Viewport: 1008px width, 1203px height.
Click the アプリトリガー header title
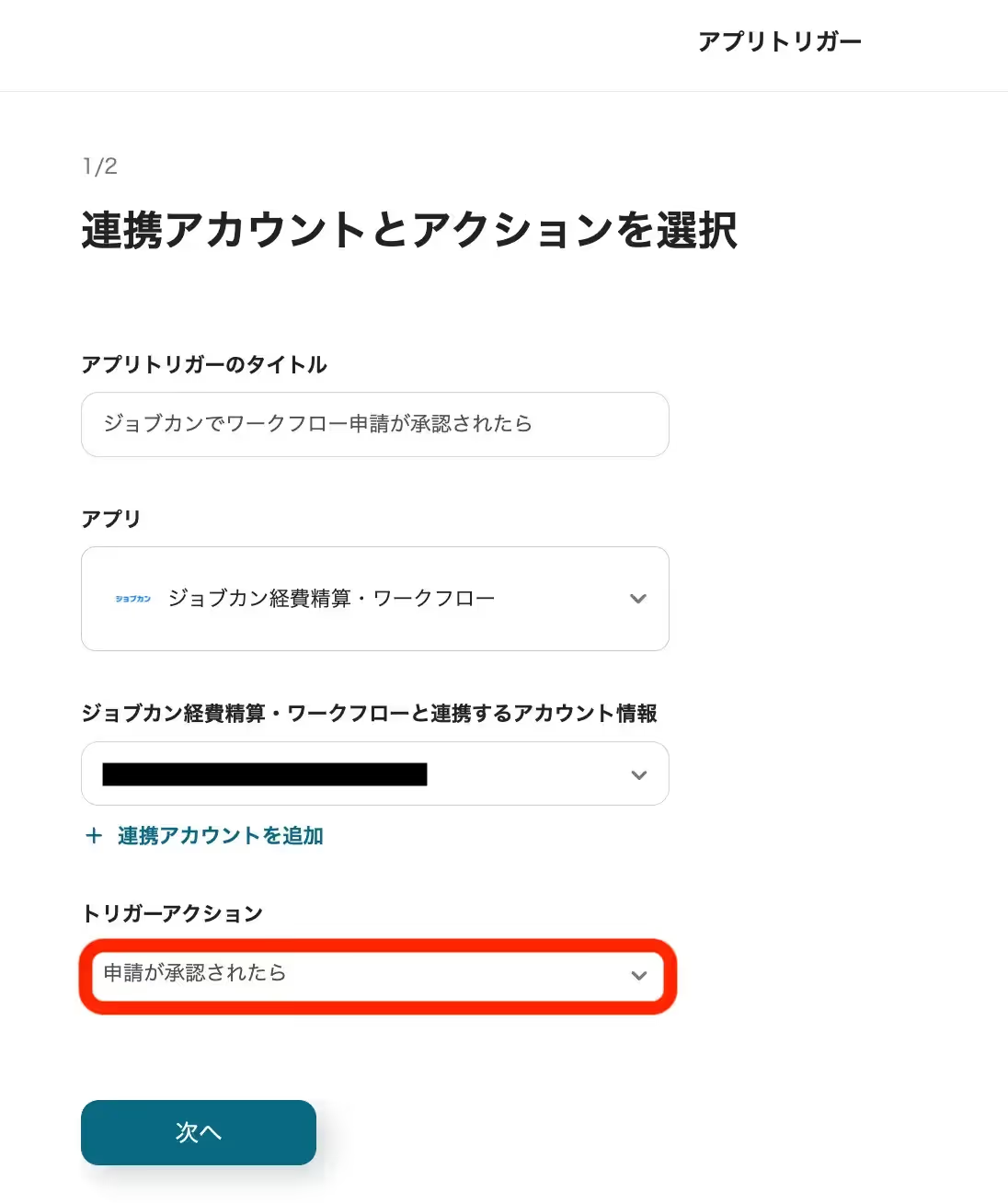tap(779, 41)
